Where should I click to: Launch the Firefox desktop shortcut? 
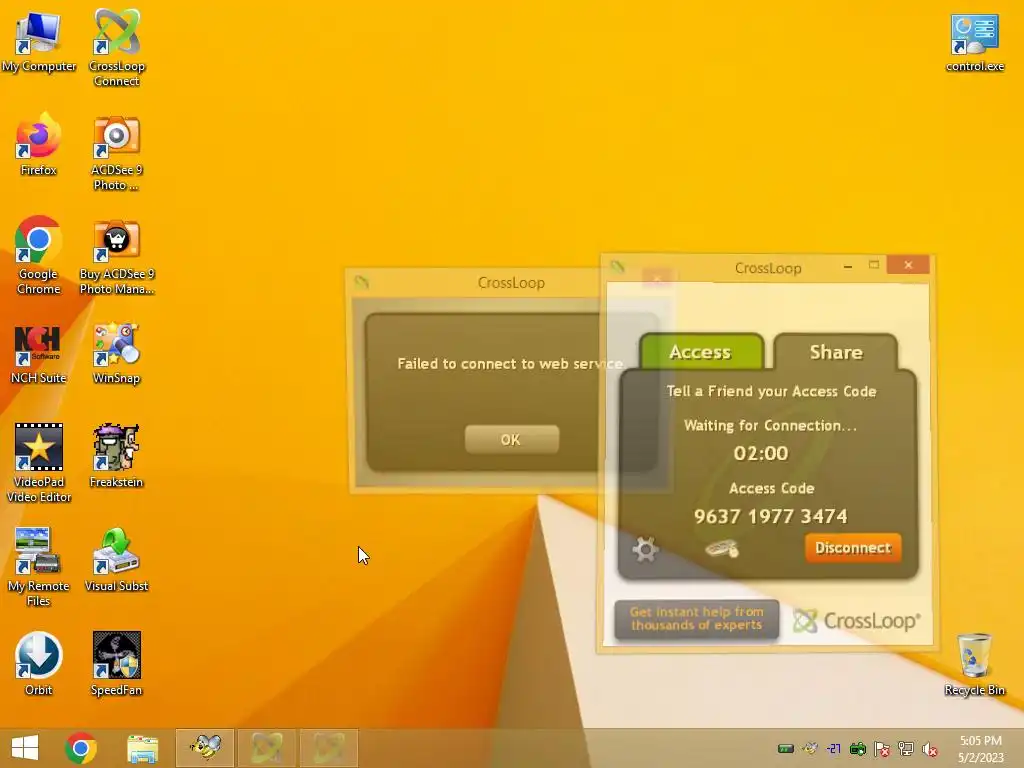[x=39, y=145]
